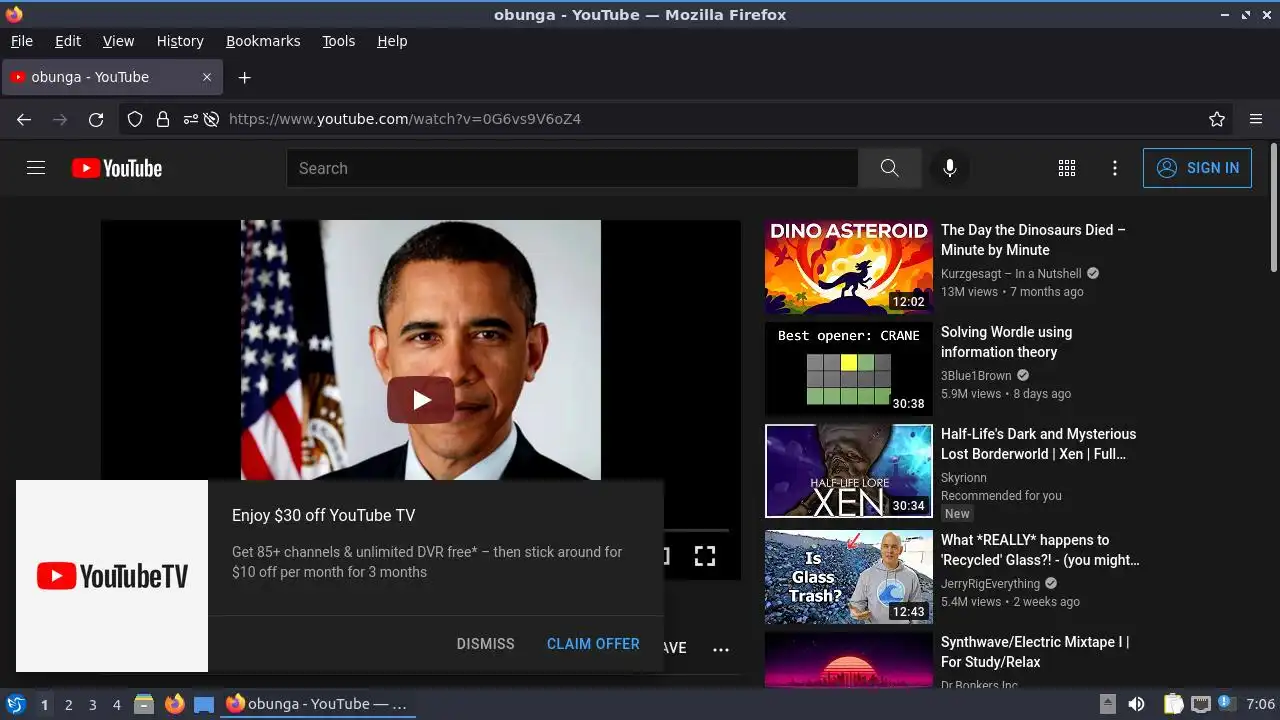Click the search magnifier button

[x=889, y=168]
